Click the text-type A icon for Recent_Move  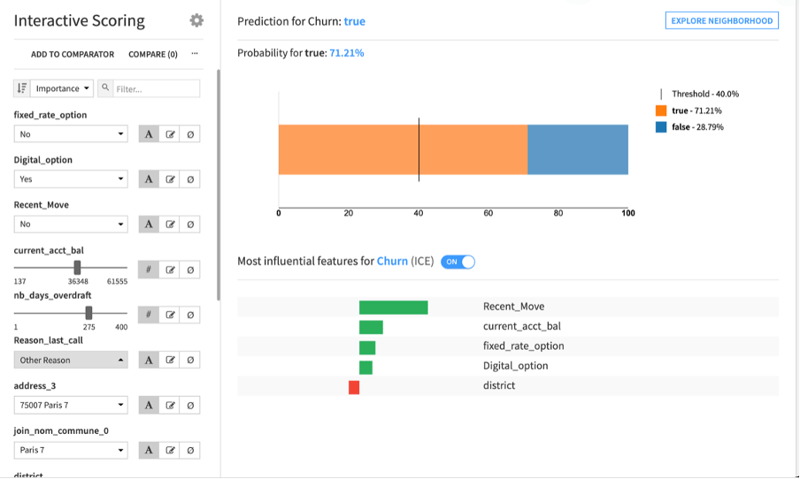coord(149,224)
